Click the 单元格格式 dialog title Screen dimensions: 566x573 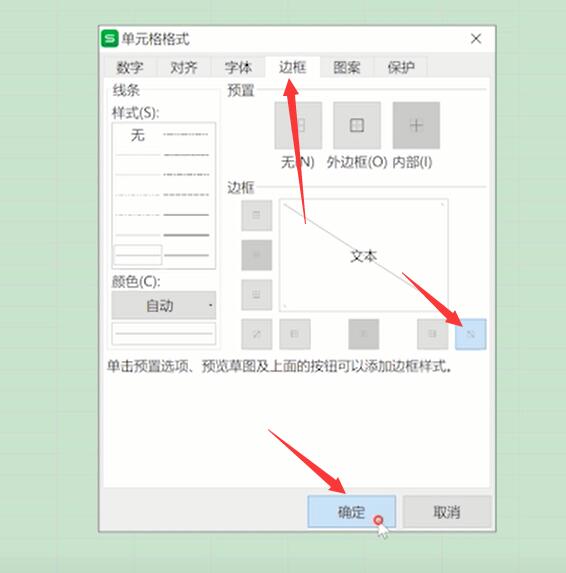pyautogui.click(x=156, y=39)
